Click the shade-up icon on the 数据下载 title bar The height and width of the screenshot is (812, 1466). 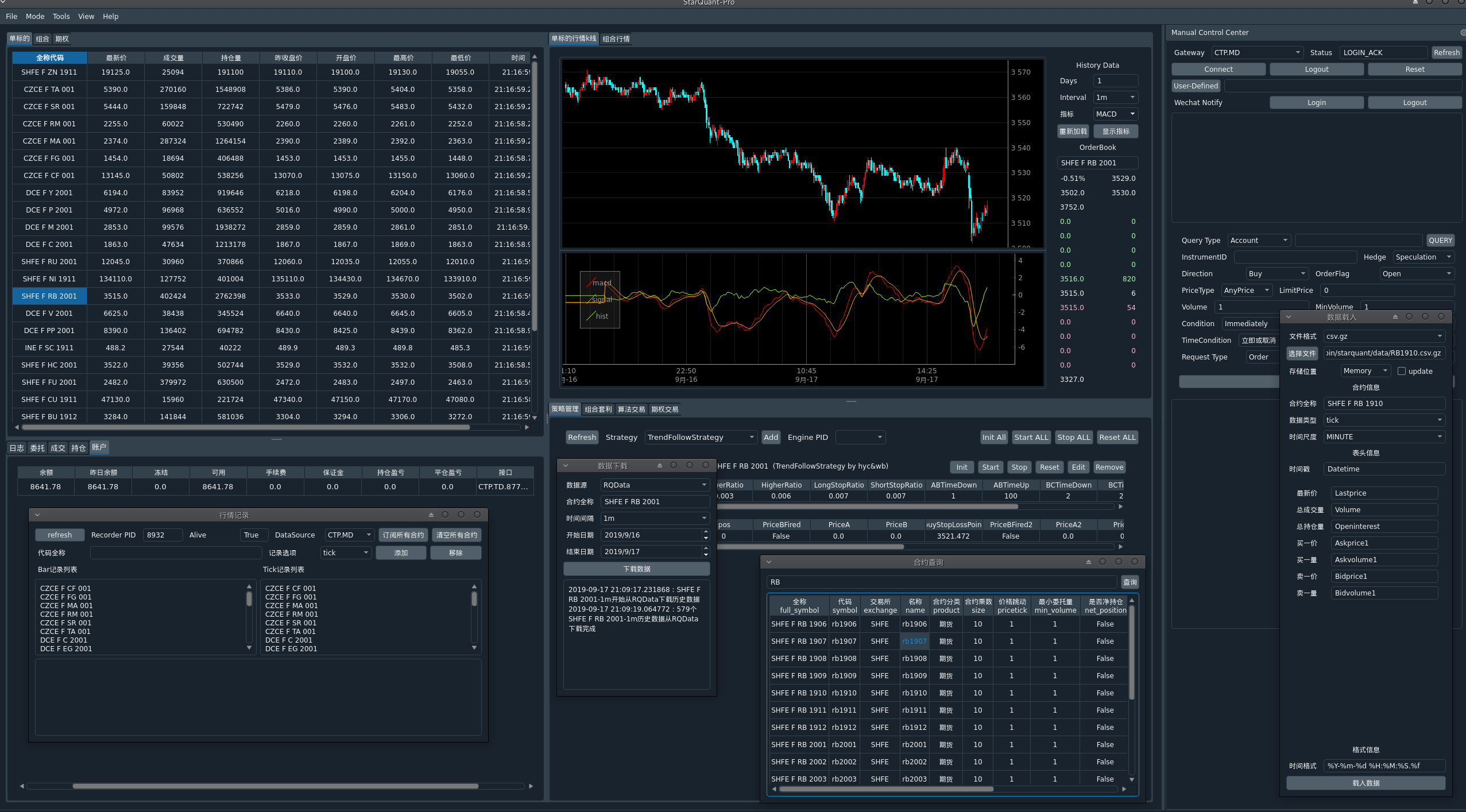[x=660, y=466]
